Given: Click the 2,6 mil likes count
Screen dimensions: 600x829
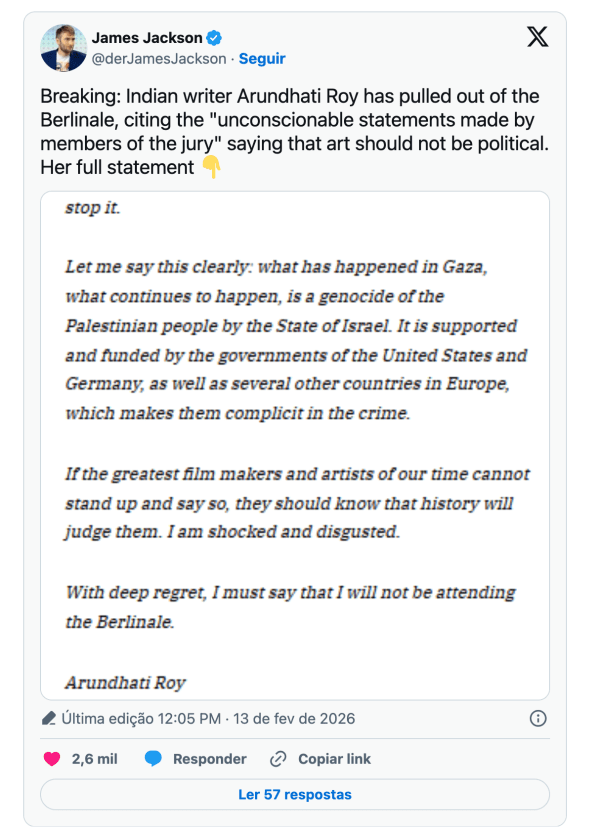Looking at the screenshot, I should click(x=94, y=759).
